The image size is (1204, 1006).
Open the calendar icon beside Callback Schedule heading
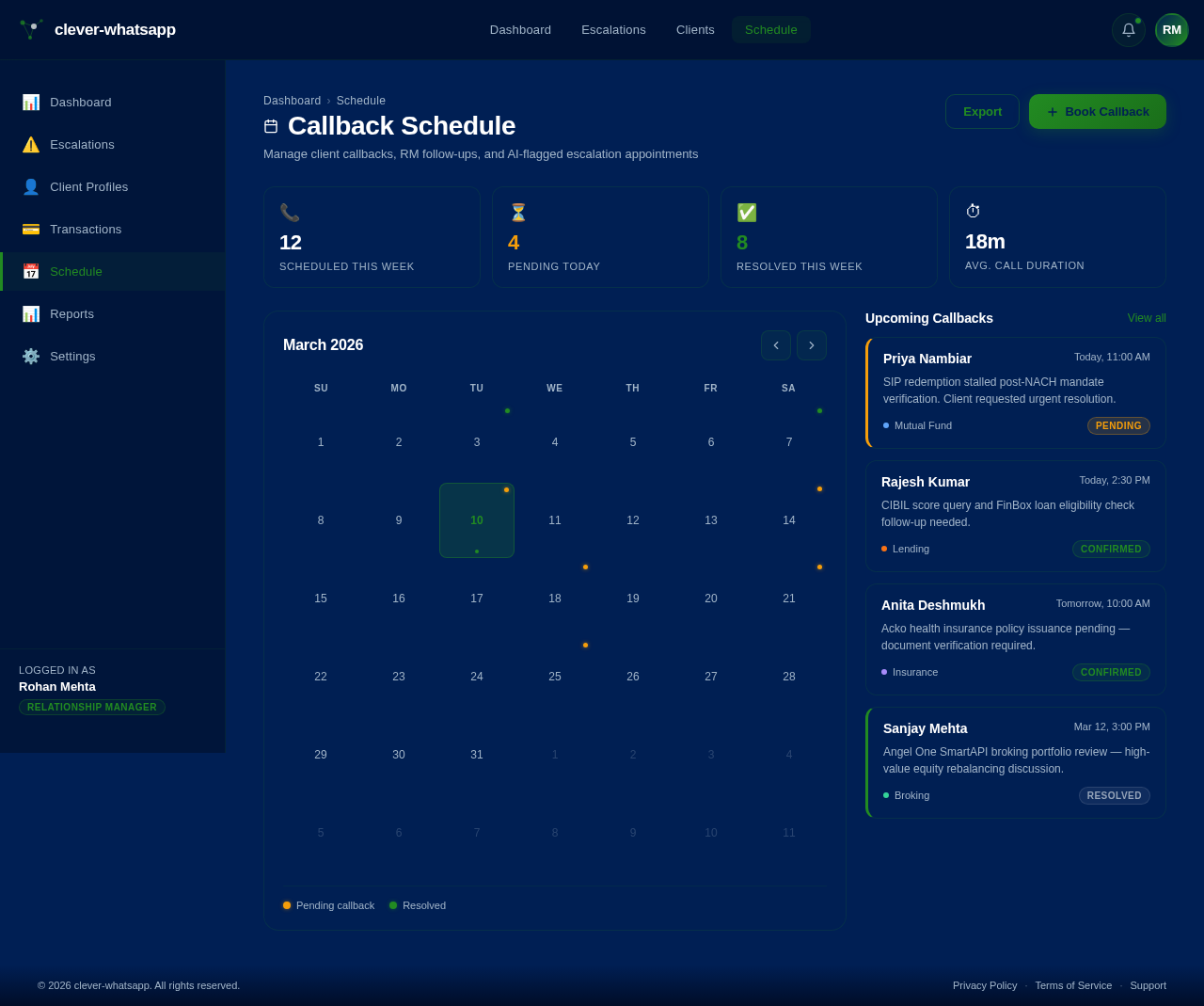pyautogui.click(x=271, y=125)
